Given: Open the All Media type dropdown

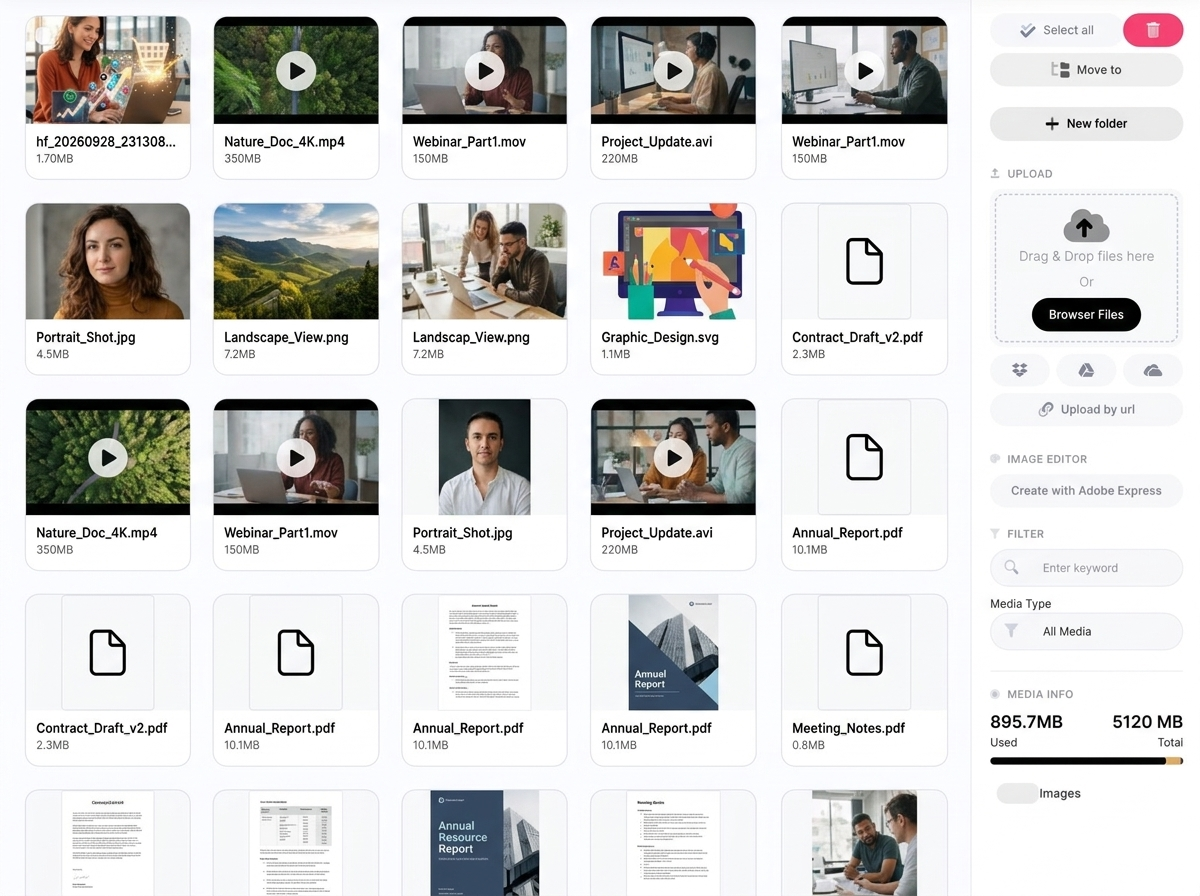Looking at the screenshot, I should pos(1086,632).
